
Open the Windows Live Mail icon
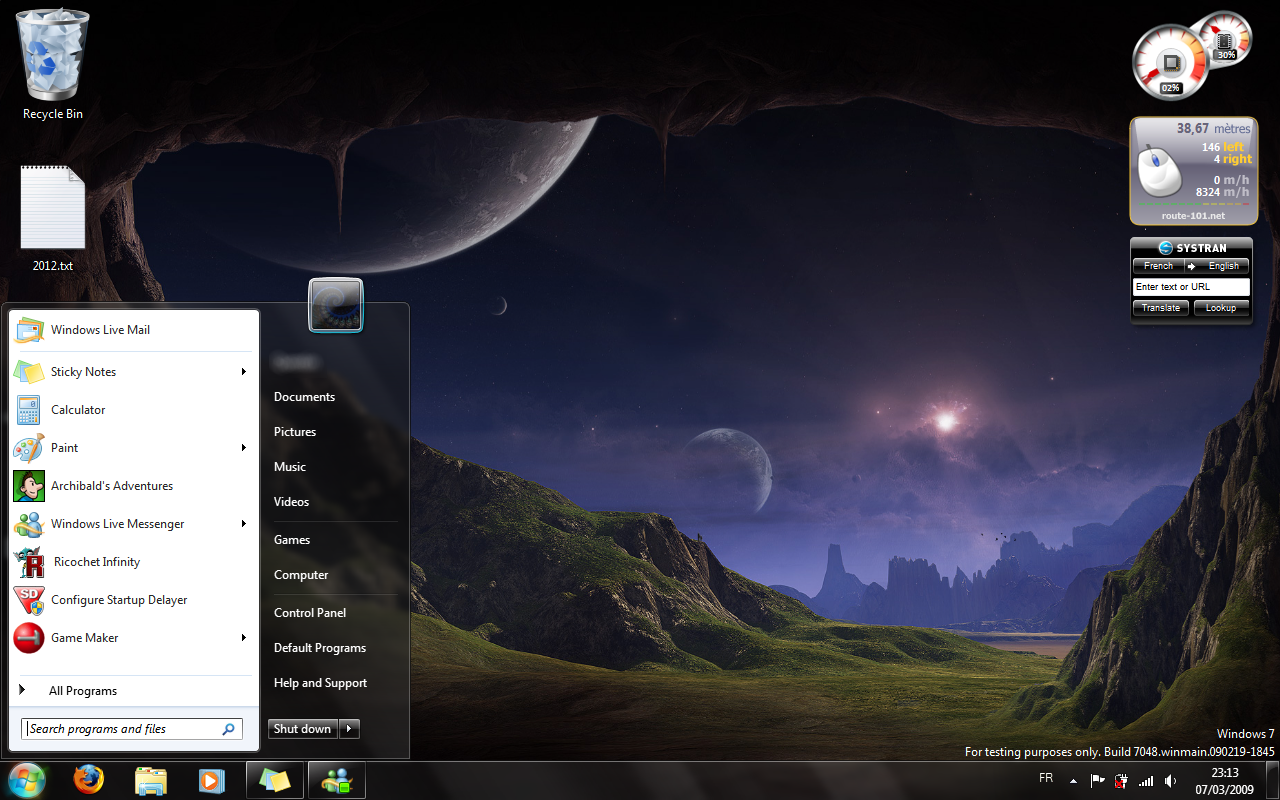tap(29, 330)
